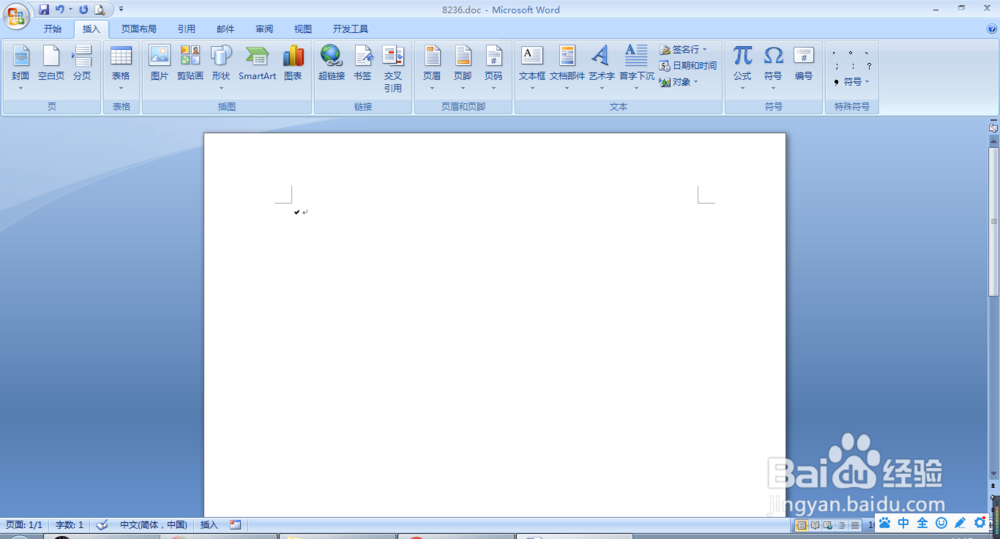The height and width of the screenshot is (539, 1000).
Task: Expand the Symbol (符号) Omega dropdown
Action: [x=773, y=88]
